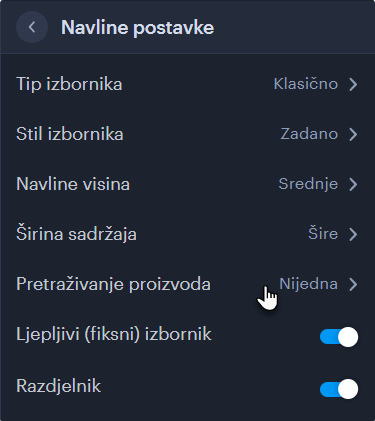Open Stil izbornika setting
This screenshot has height=421, width=375.
coord(187,134)
